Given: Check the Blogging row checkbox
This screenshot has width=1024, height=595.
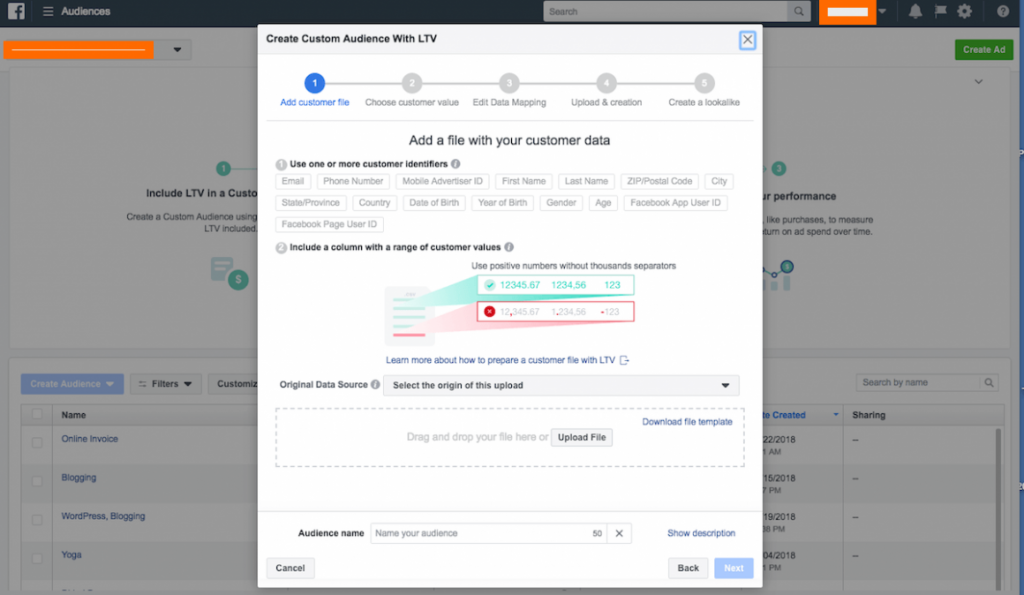Looking at the screenshot, I should [37, 481].
